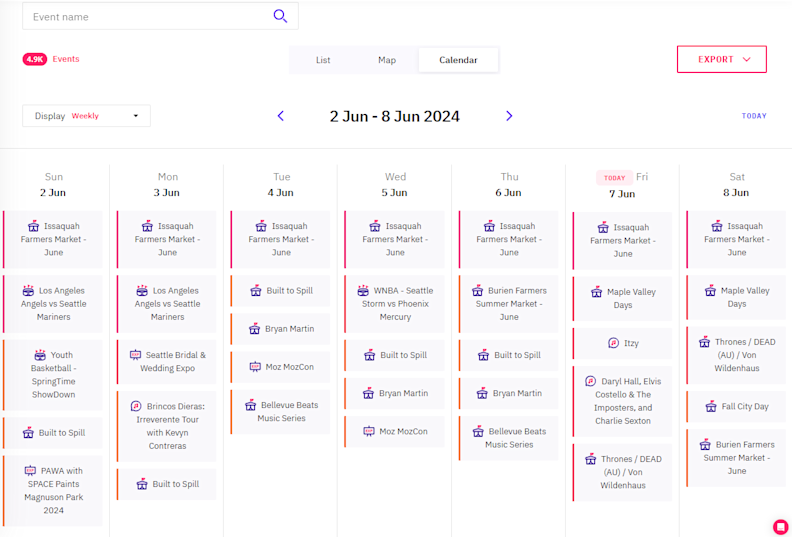This screenshot has height=537, width=792.
Task: Go to the next week arrow
Action: (509, 116)
